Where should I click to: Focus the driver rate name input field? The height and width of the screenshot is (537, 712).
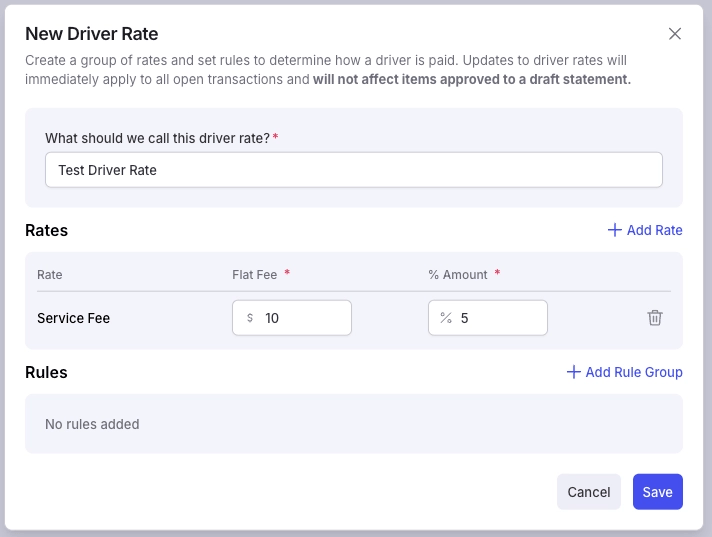[354, 170]
